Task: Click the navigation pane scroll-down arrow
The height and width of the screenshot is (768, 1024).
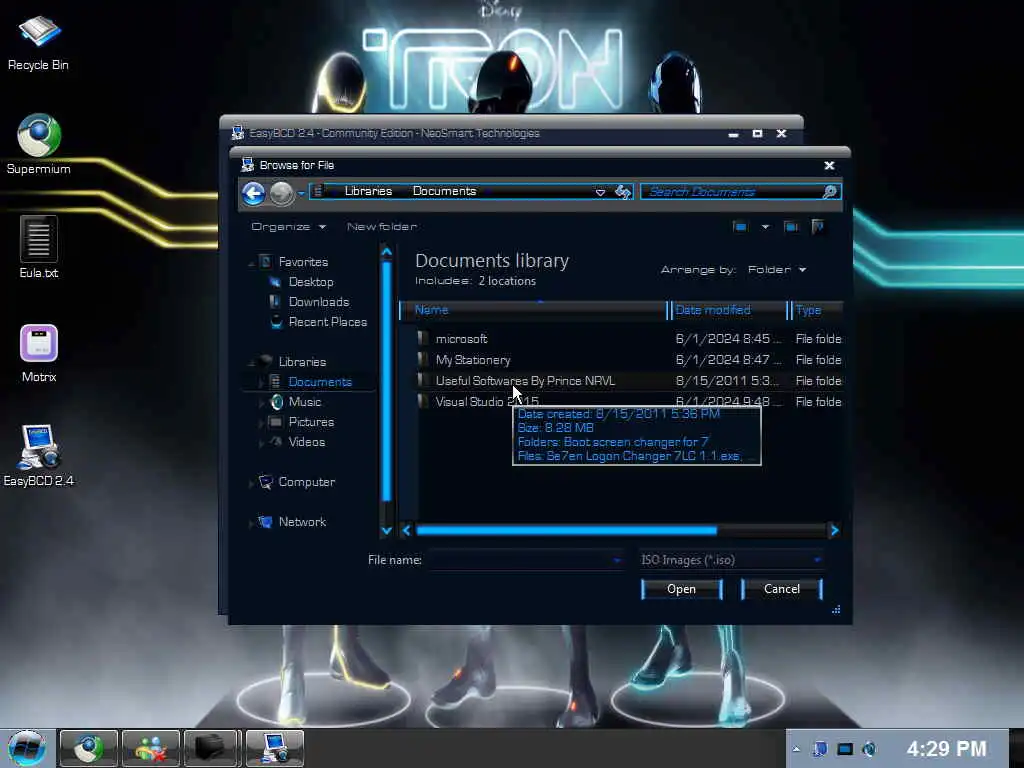Action: click(386, 531)
